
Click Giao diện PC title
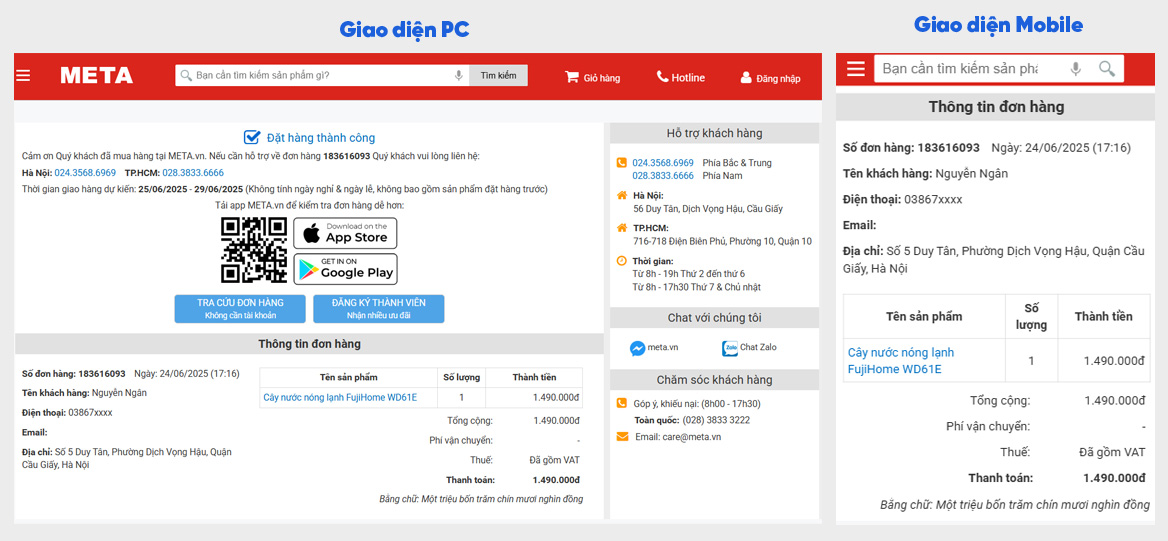404,29
